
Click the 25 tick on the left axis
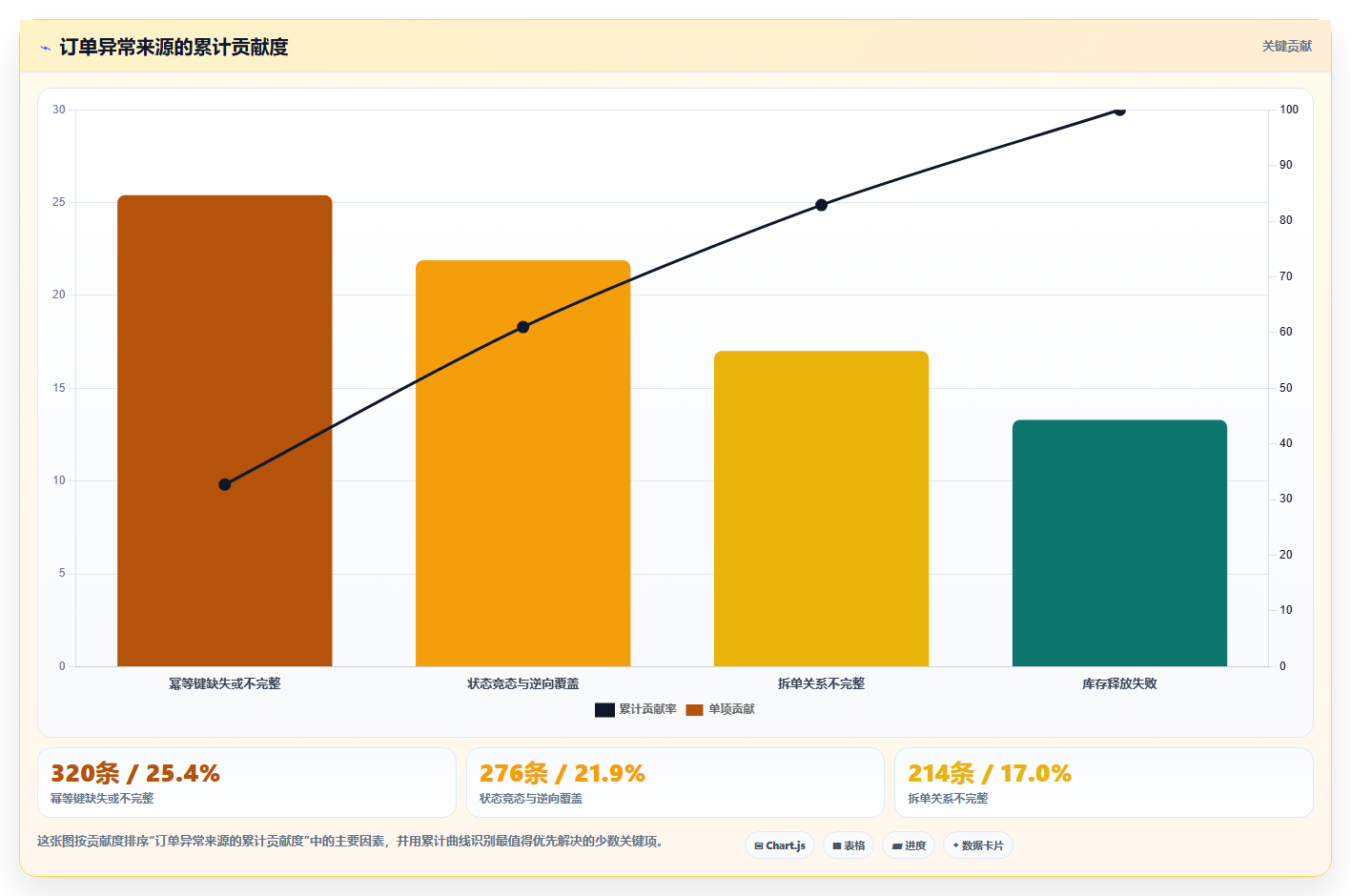pyautogui.click(x=59, y=202)
